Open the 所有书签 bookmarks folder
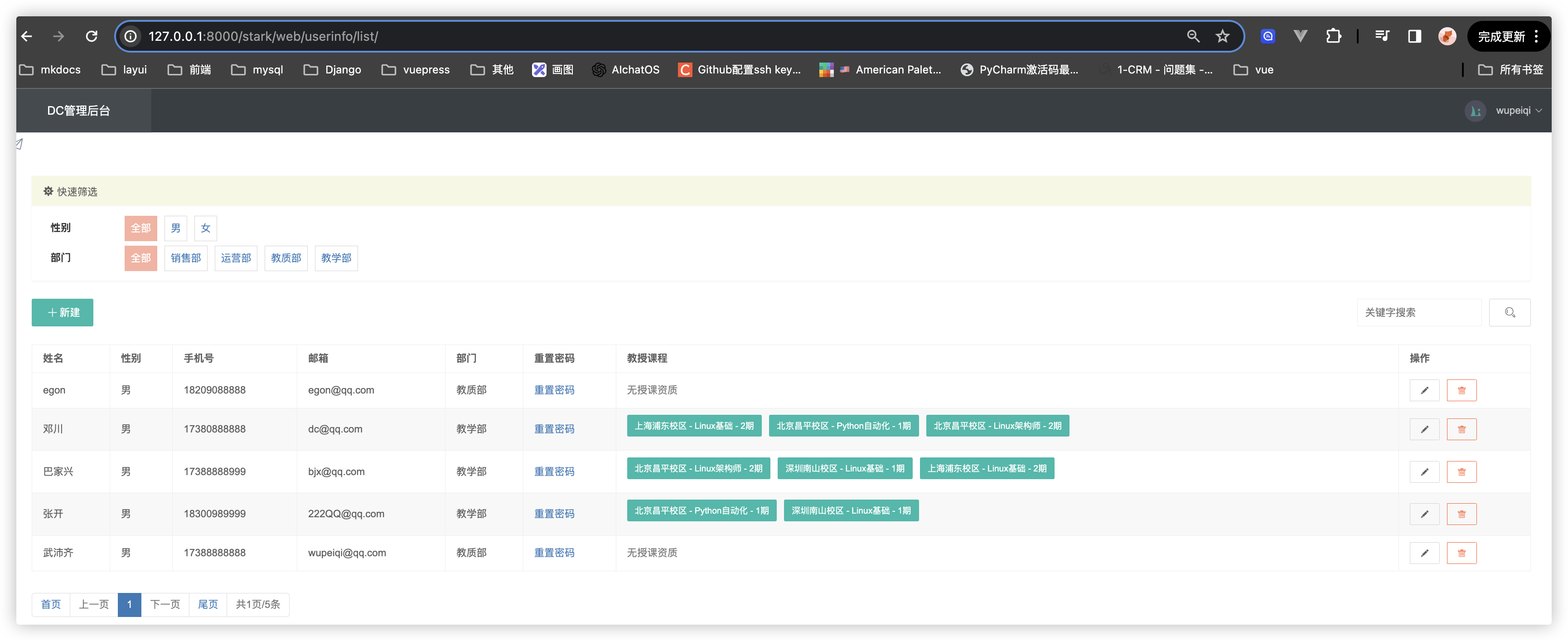1568x641 pixels. coord(1511,70)
